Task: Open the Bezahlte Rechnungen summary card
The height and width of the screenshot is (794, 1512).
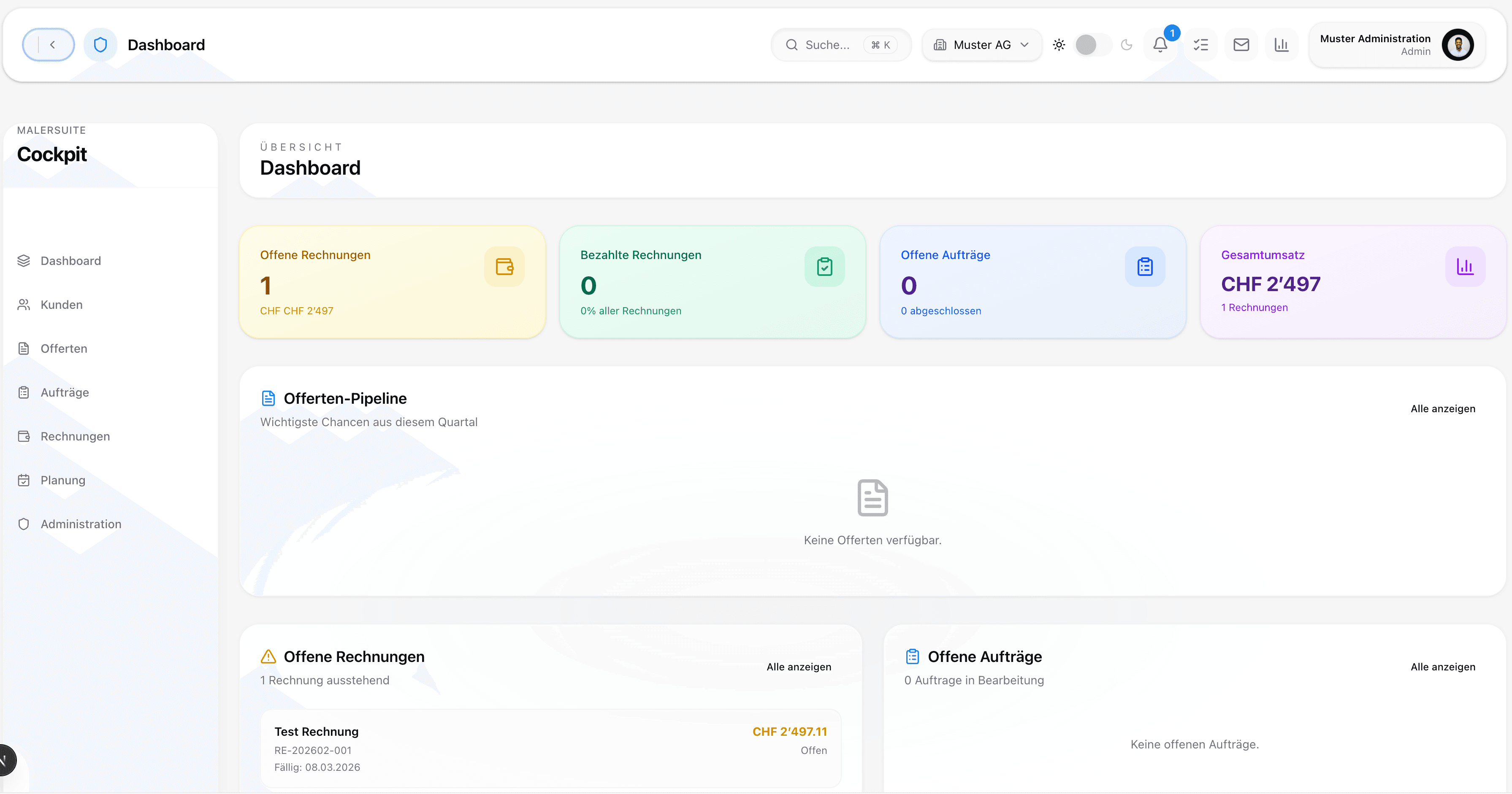Action: tap(713, 282)
